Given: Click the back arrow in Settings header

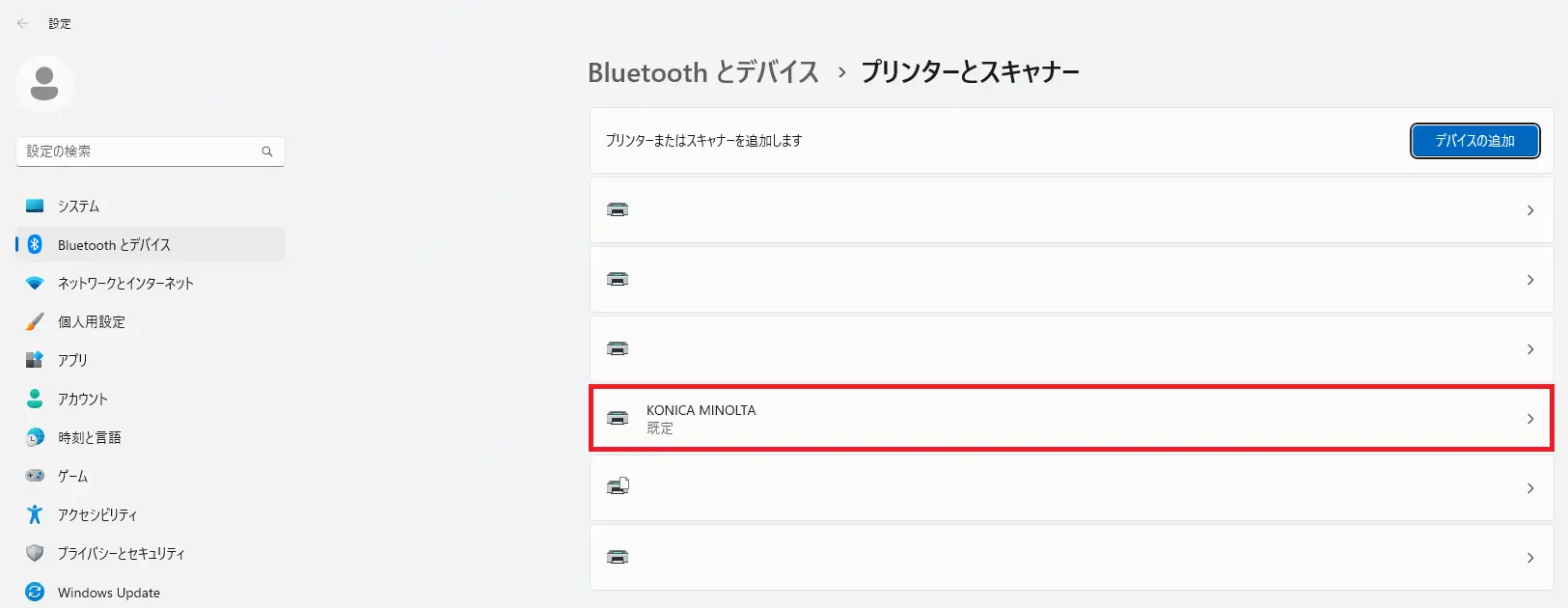Looking at the screenshot, I should tap(23, 23).
